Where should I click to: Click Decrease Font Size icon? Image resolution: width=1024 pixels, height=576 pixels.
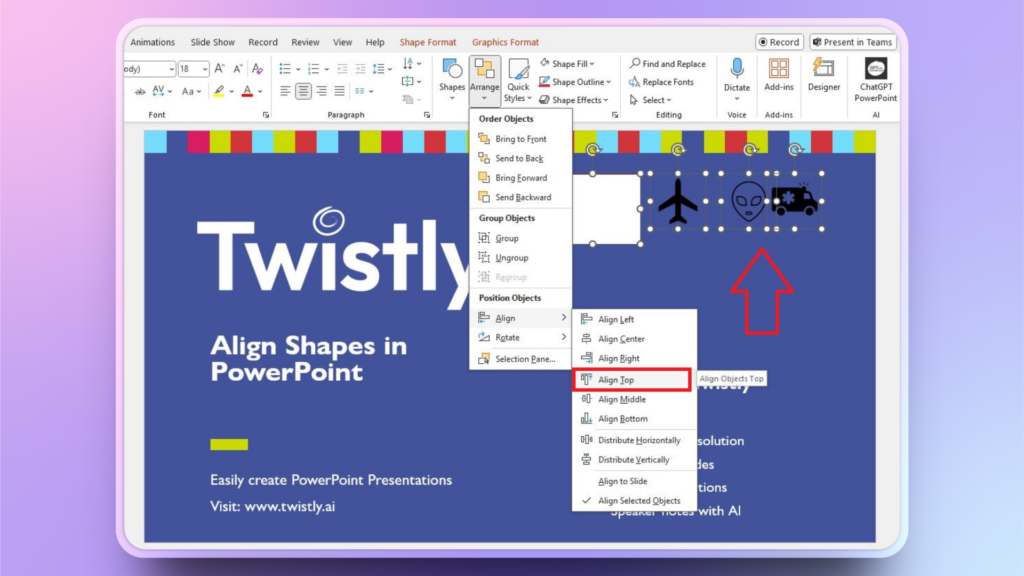[238, 69]
